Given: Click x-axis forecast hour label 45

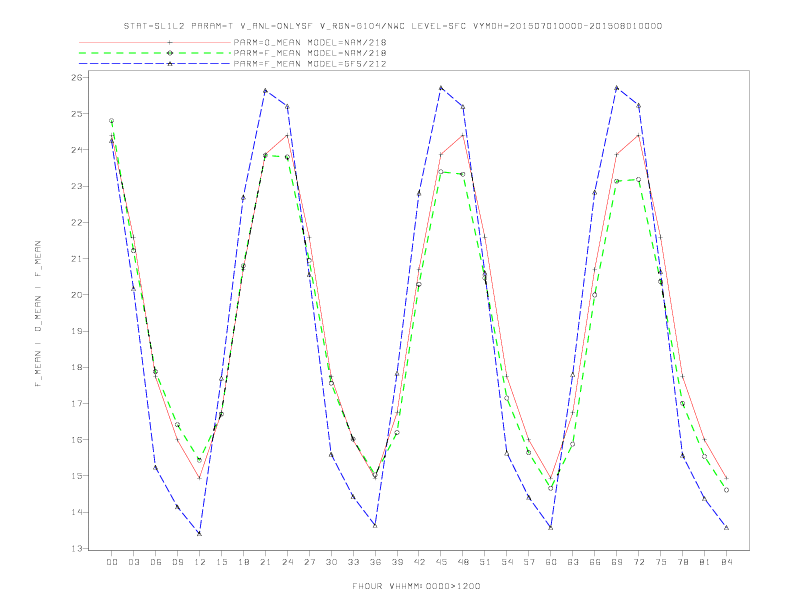Looking at the screenshot, I should pos(441,562).
